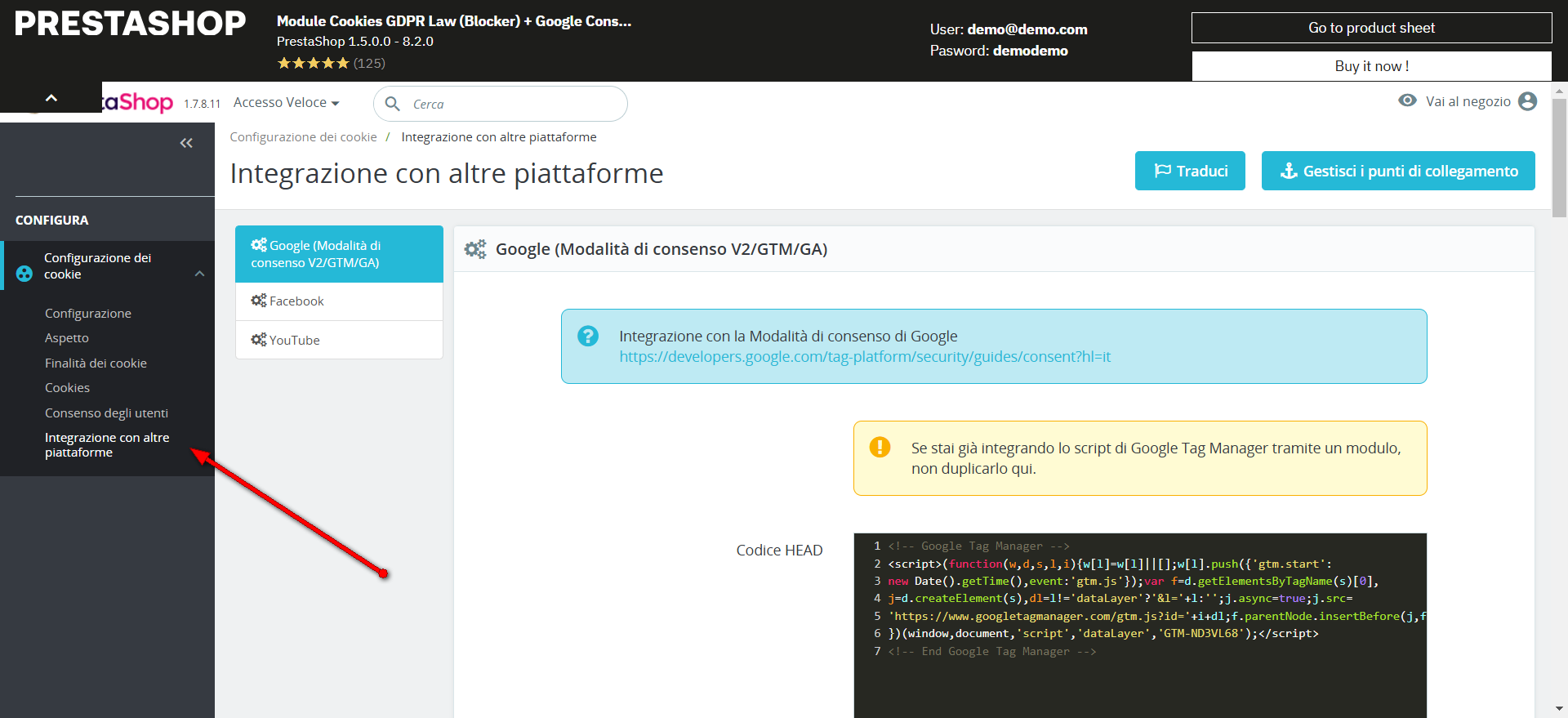Click the user profile avatar icon
This screenshot has width=1568, height=718.
pyautogui.click(x=1527, y=101)
